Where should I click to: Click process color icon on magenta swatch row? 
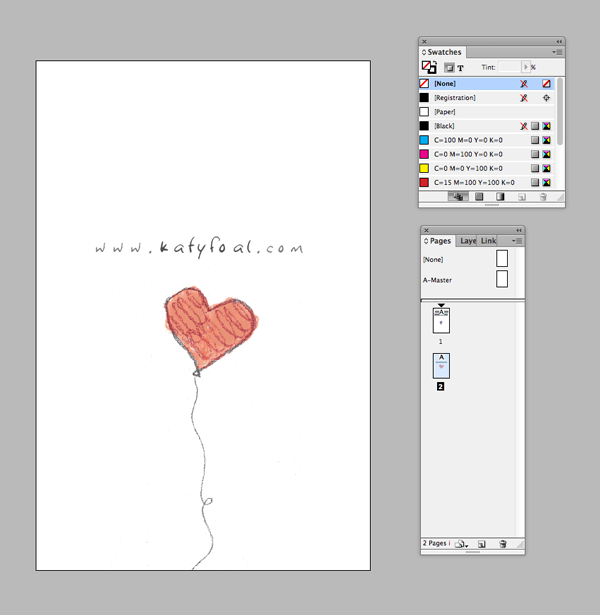click(x=535, y=154)
